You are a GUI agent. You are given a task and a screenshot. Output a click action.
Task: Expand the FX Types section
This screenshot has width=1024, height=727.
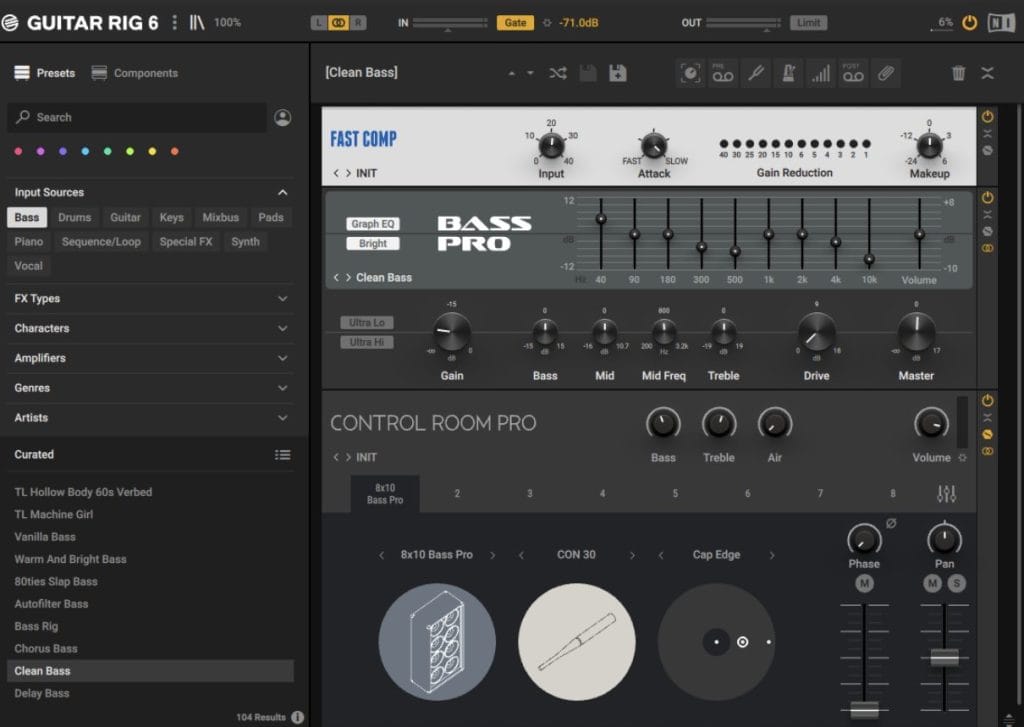click(x=283, y=299)
